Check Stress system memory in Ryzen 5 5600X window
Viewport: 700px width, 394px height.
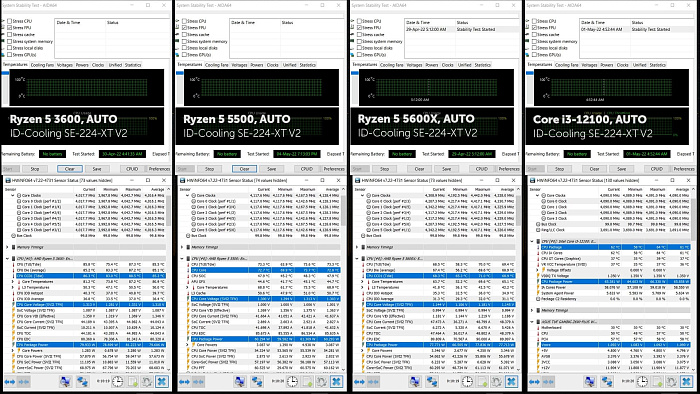[x=359, y=41]
